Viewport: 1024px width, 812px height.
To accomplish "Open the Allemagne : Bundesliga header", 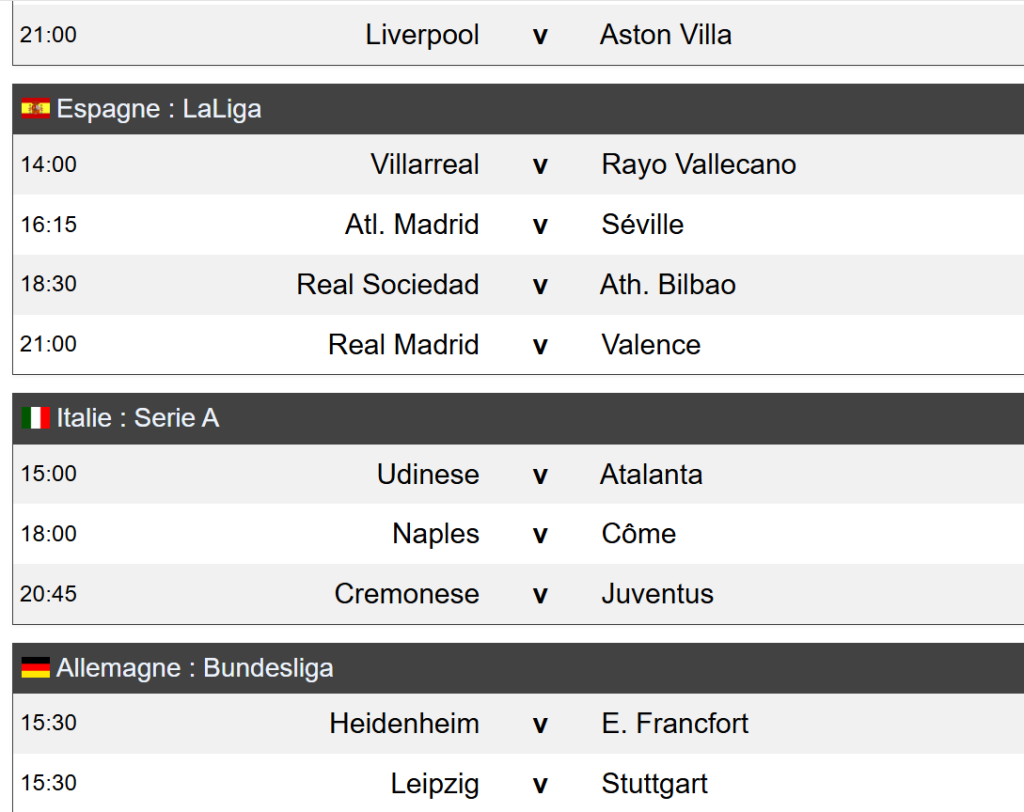I will point(195,668).
